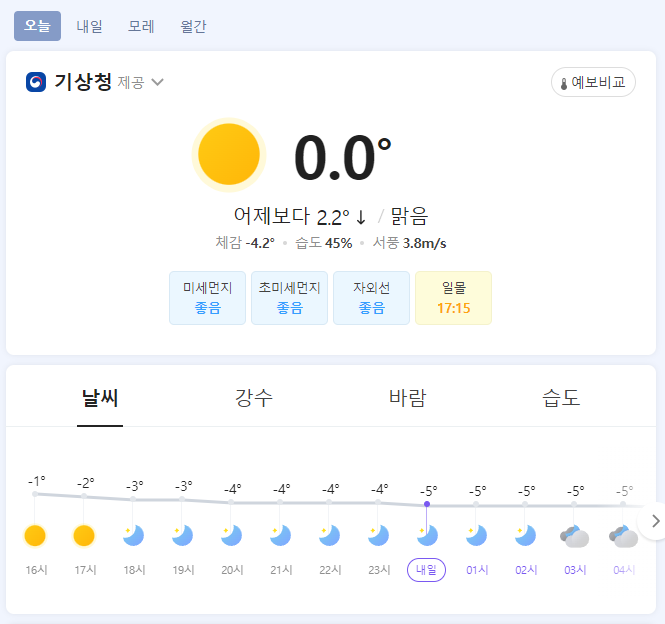This screenshot has width=665, height=624.
Task: Open the 미세먼지 좋음 info box
Action: (207, 298)
